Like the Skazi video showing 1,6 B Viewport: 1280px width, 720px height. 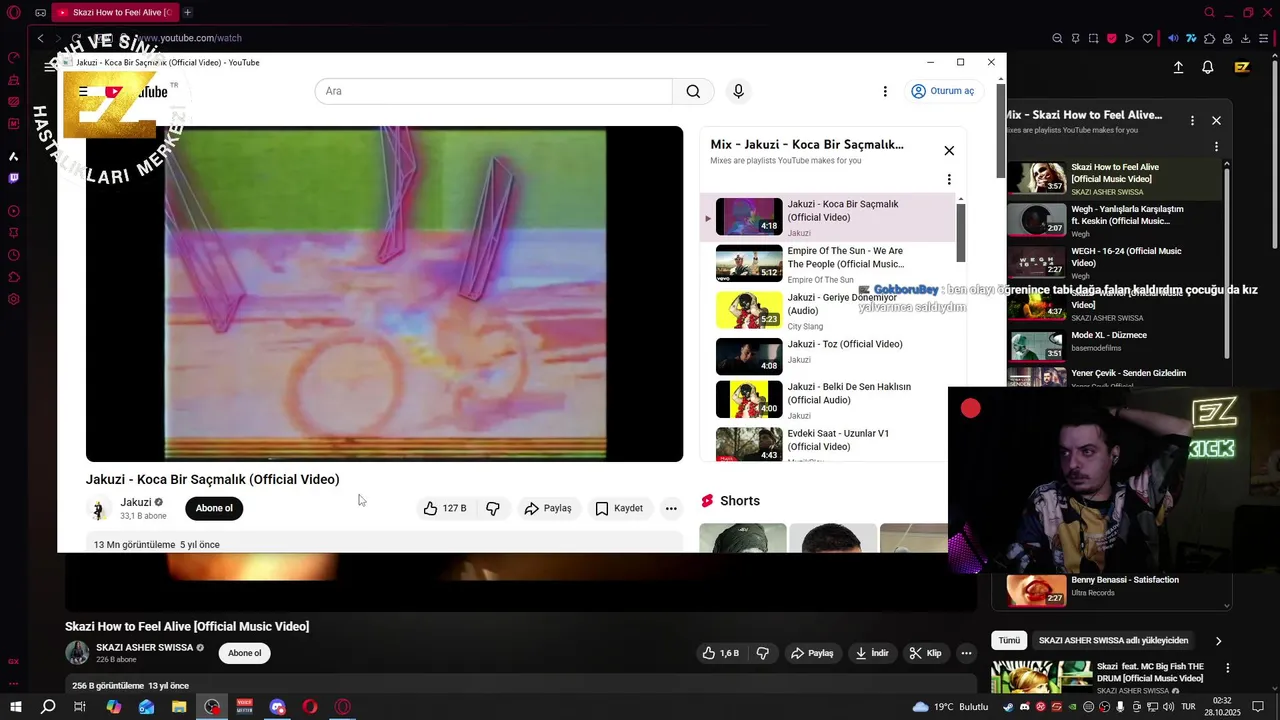click(x=720, y=653)
